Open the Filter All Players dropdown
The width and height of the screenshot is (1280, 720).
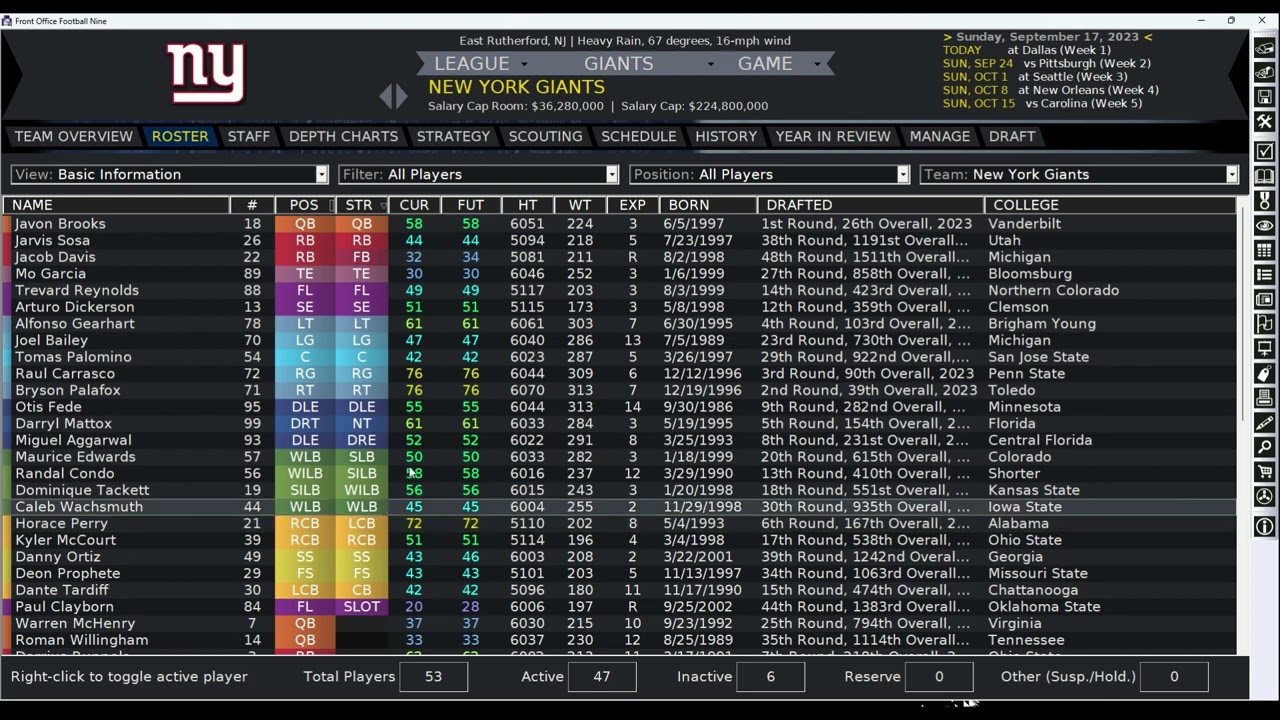[x=479, y=174]
